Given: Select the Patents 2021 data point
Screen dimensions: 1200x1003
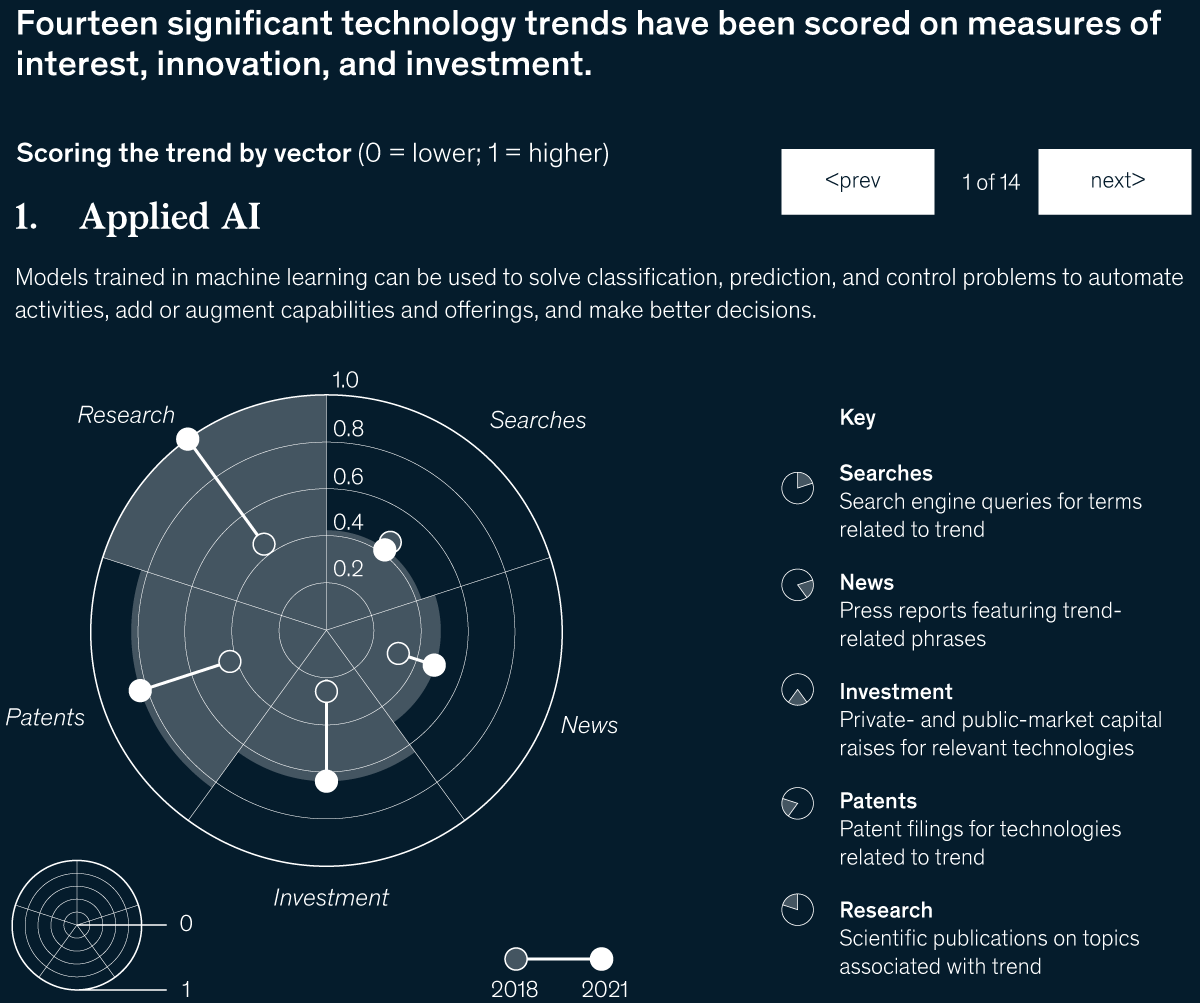Looking at the screenshot, I should coord(140,690).
